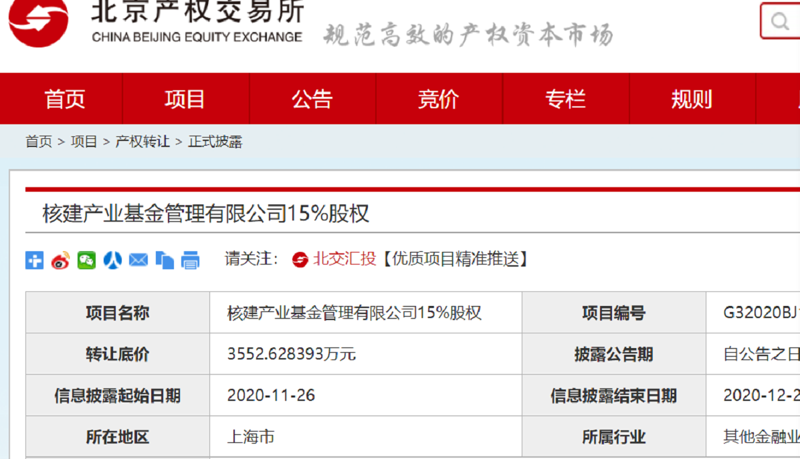800x459 pixels.
Task: Click the 请关注 label
Action: (251, 259)
